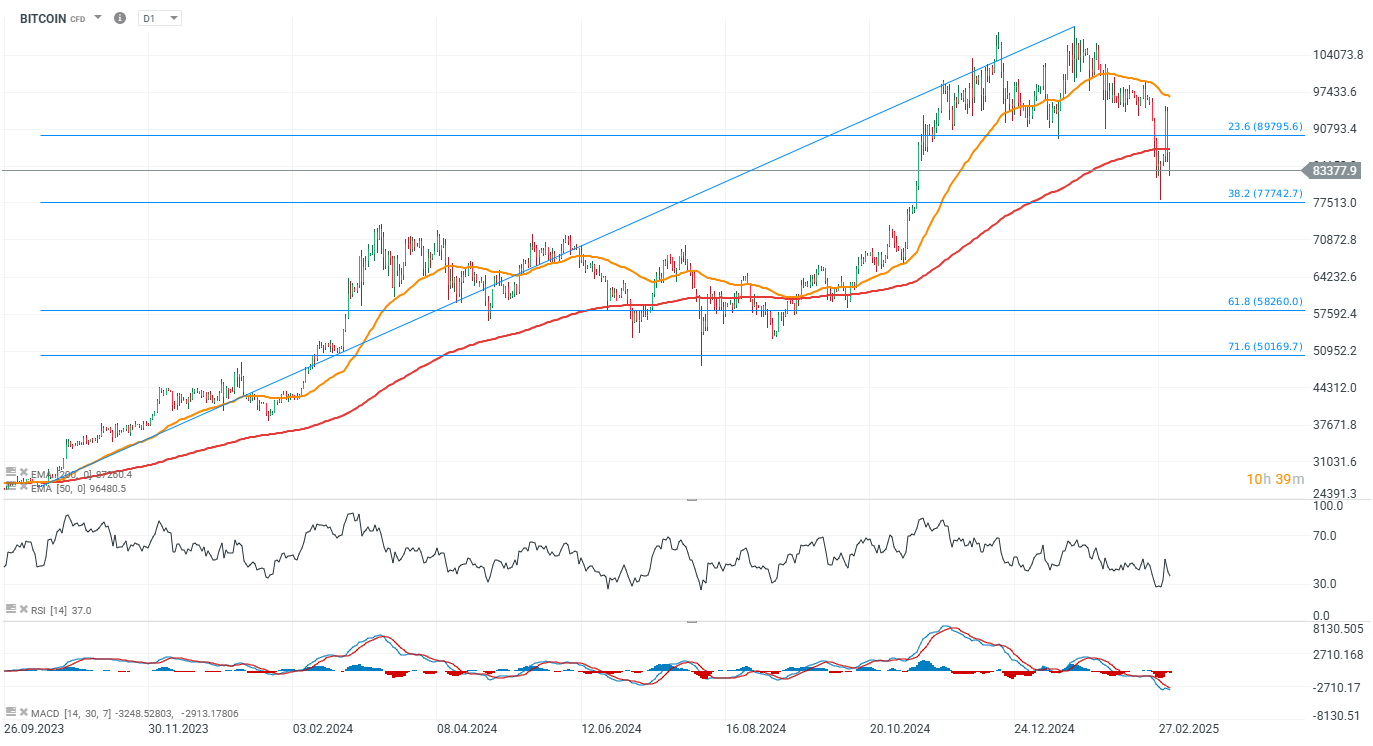
Task: Open settings icon for EMA 200 indicator
Action: coord(10,471)
